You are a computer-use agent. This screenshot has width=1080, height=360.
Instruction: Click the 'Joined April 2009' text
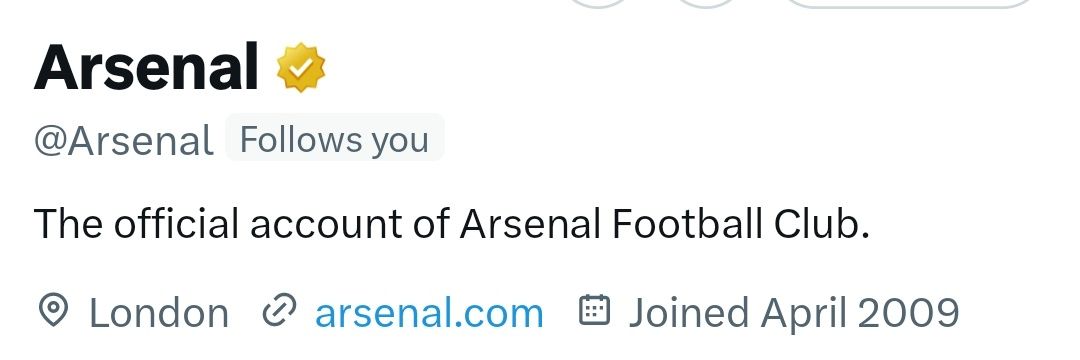tap(793, 313)
